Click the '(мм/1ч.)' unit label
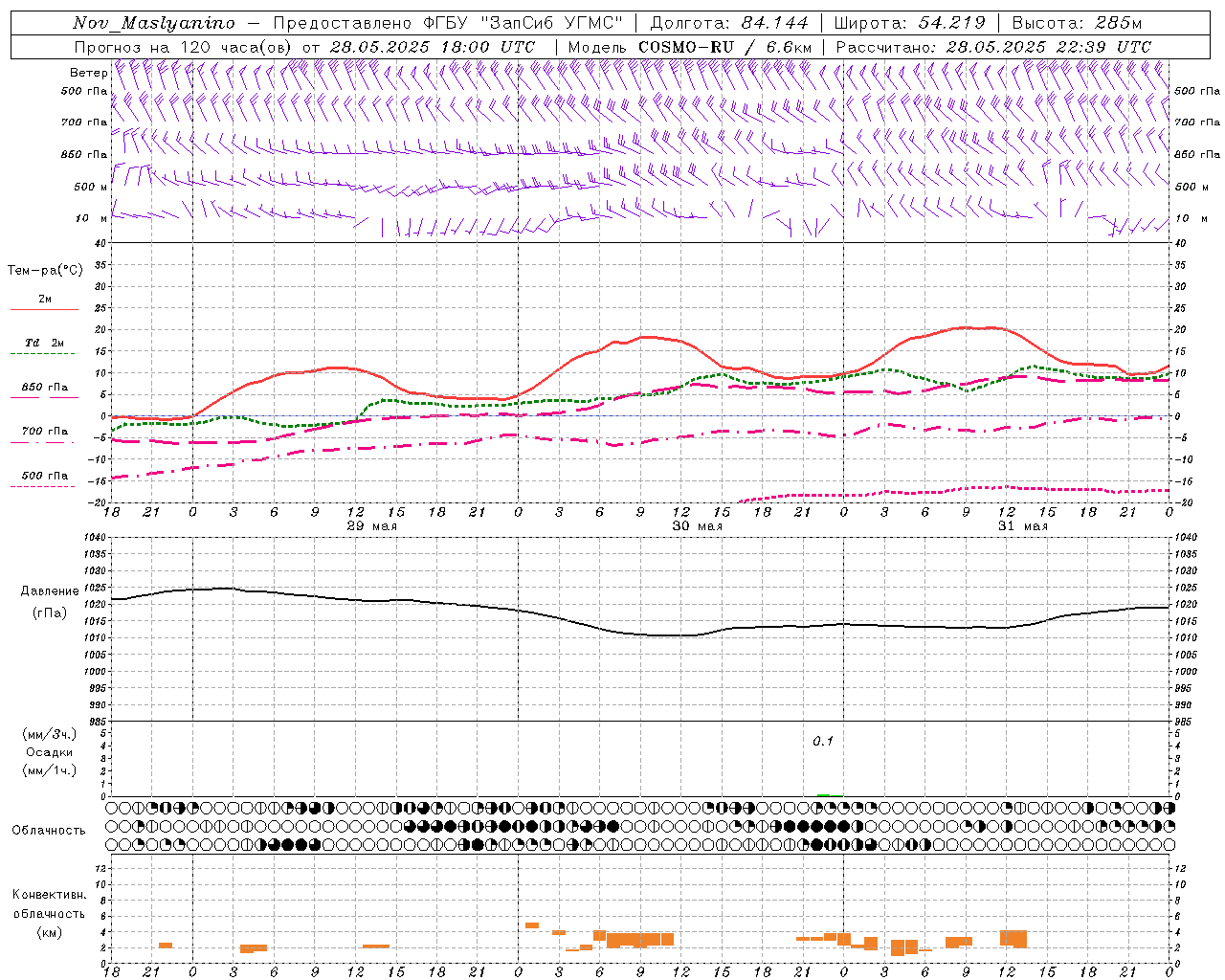This screenshot has width=1225, height=980. tap(49, 770)
